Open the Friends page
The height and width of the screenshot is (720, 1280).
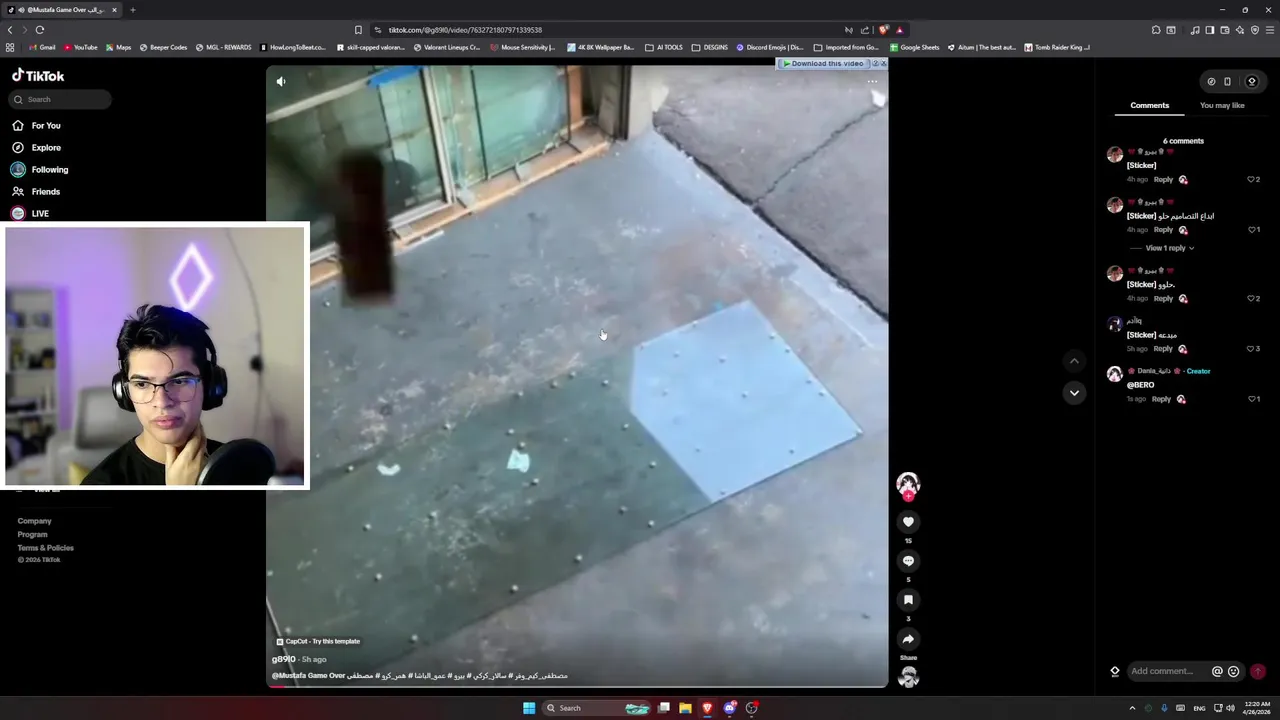tap(36, 191)
